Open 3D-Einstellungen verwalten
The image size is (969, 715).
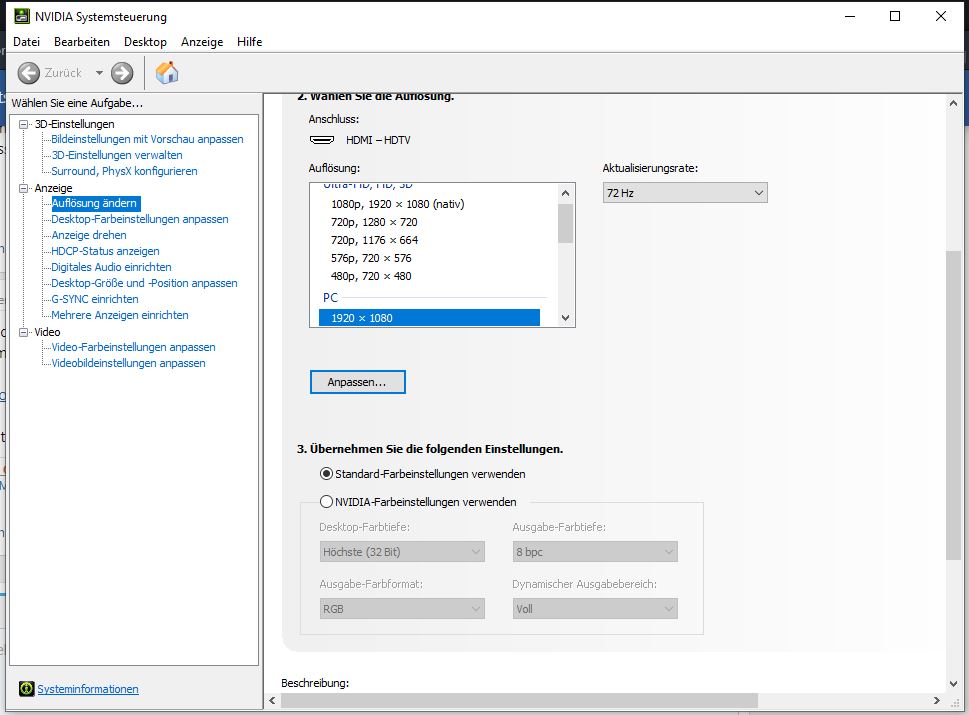tap(117, 155)
